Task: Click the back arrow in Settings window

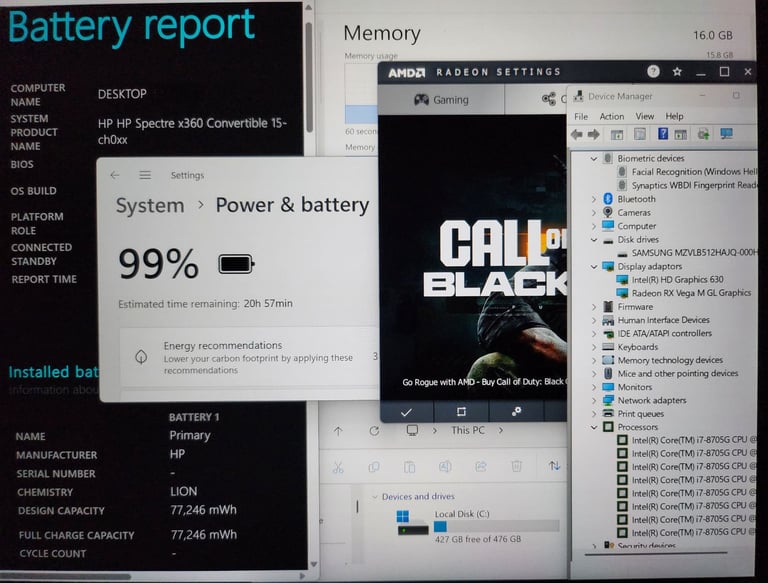Action: click(115, 175)
